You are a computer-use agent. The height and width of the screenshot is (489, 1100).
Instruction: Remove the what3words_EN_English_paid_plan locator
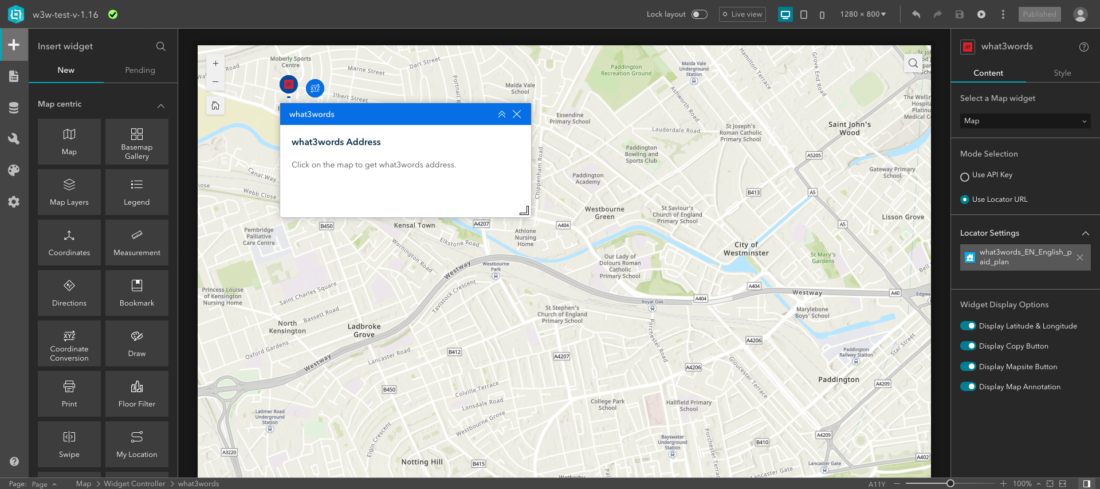(1080, 257)
